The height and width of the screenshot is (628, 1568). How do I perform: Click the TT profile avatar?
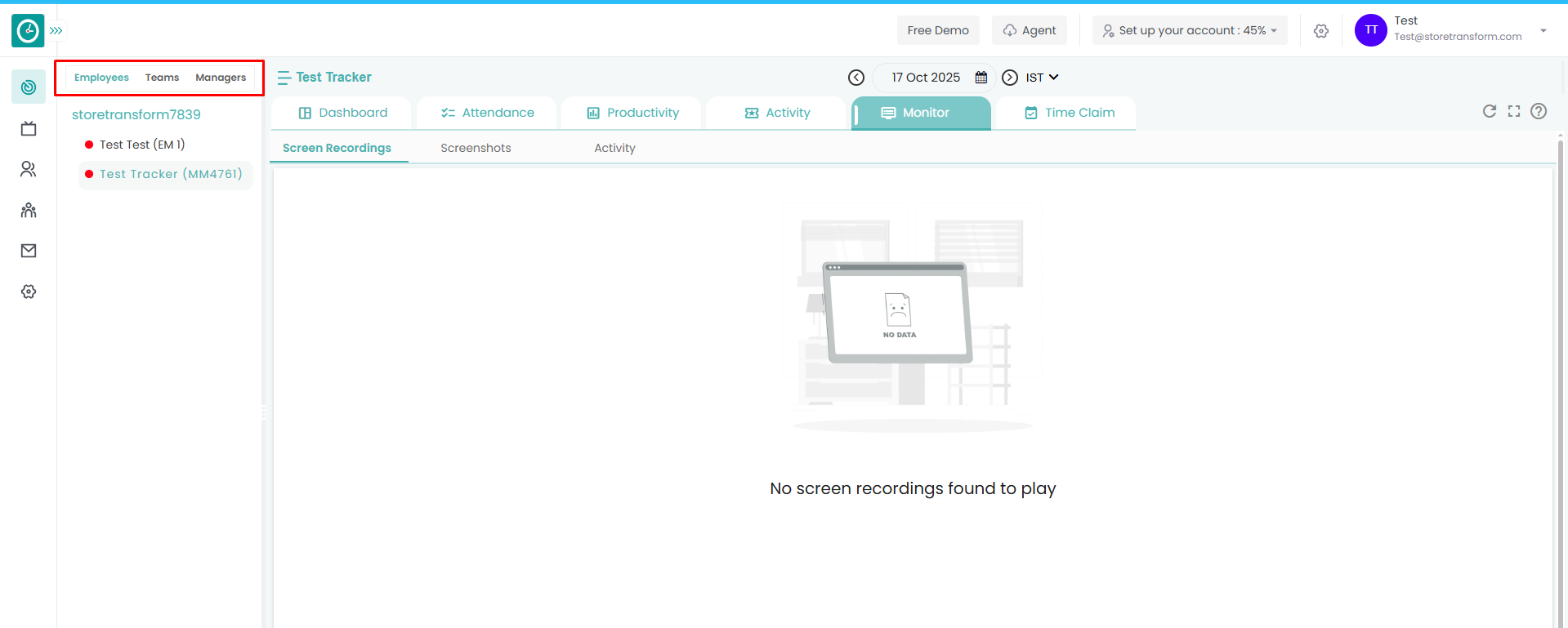[1371, 30]
